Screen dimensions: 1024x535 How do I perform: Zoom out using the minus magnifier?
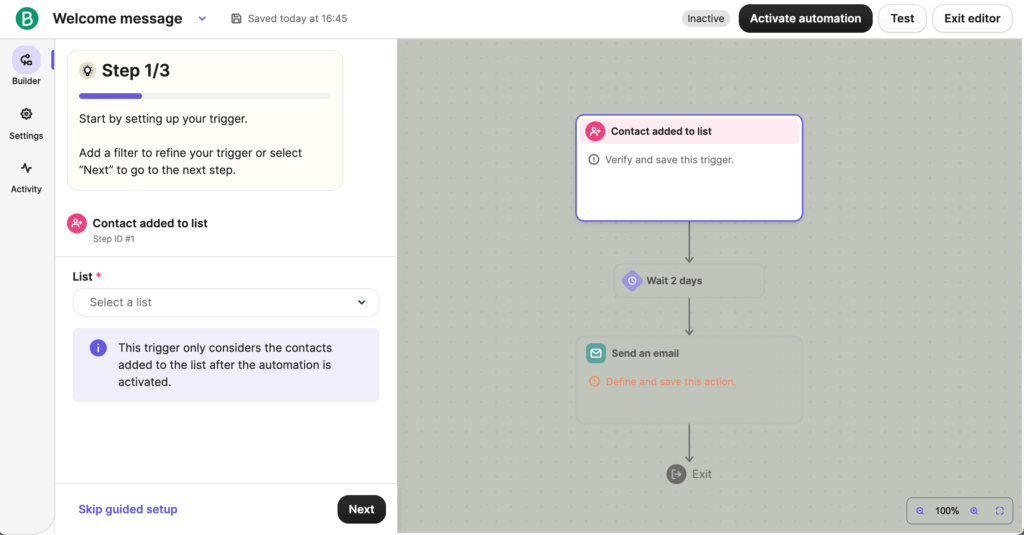920,511
